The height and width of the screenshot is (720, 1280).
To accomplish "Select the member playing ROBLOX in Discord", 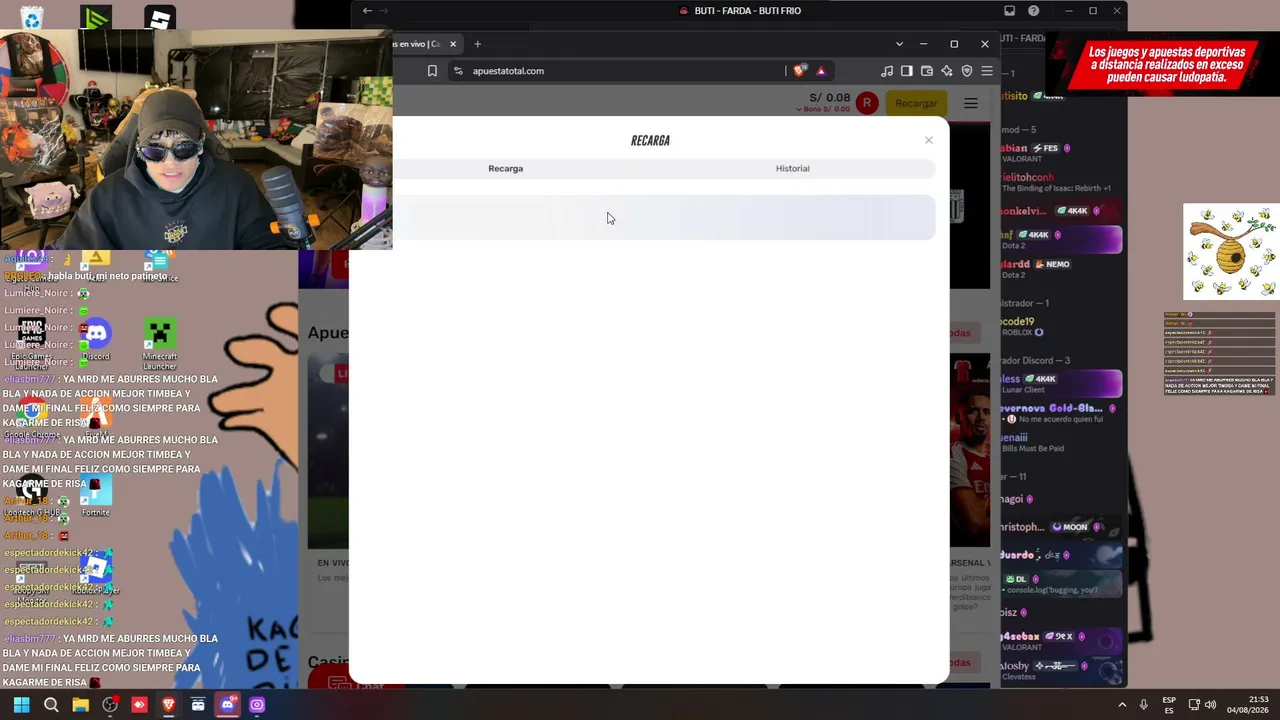I will 1062,327.
